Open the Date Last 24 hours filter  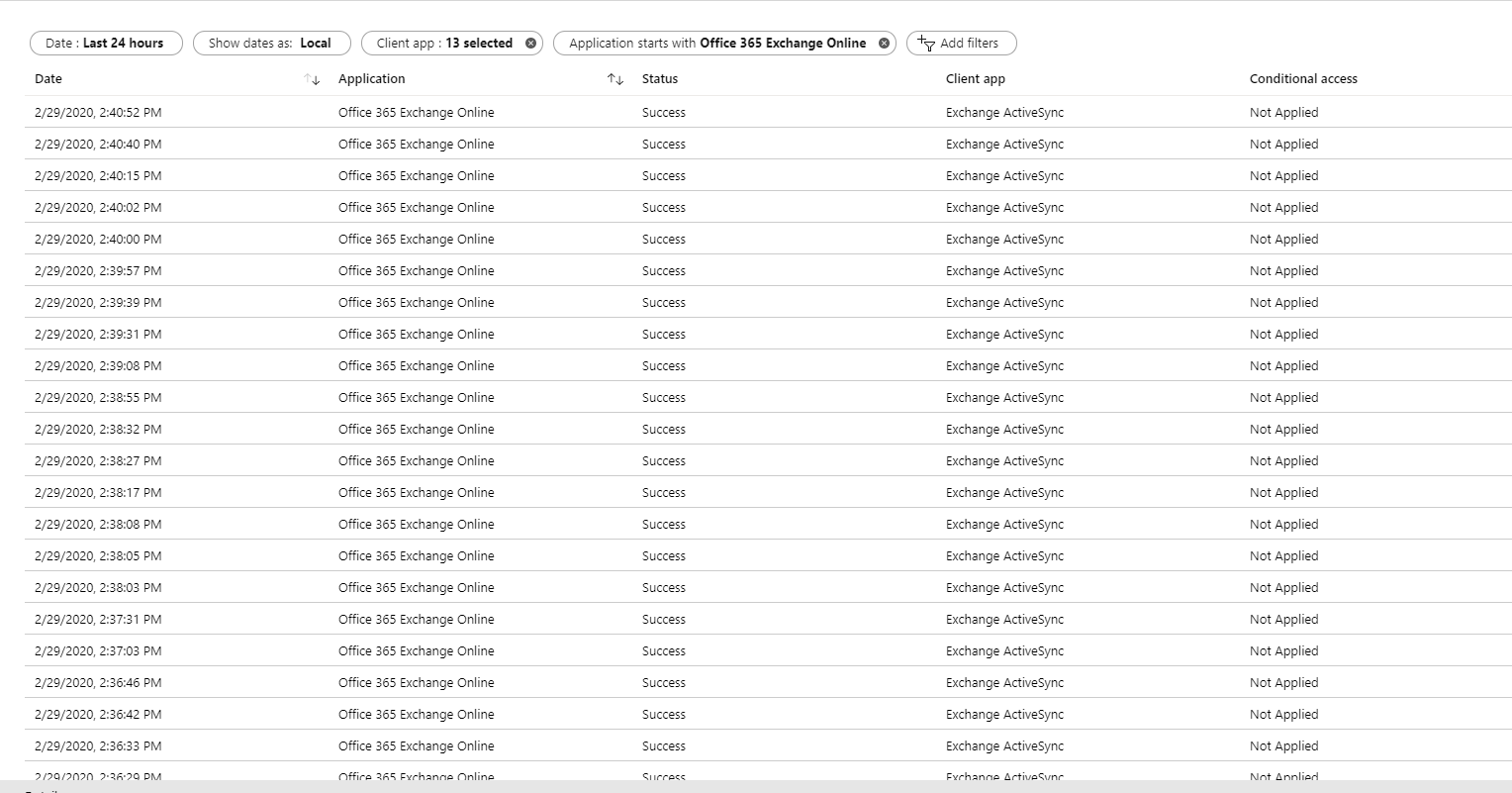point(106,44)
